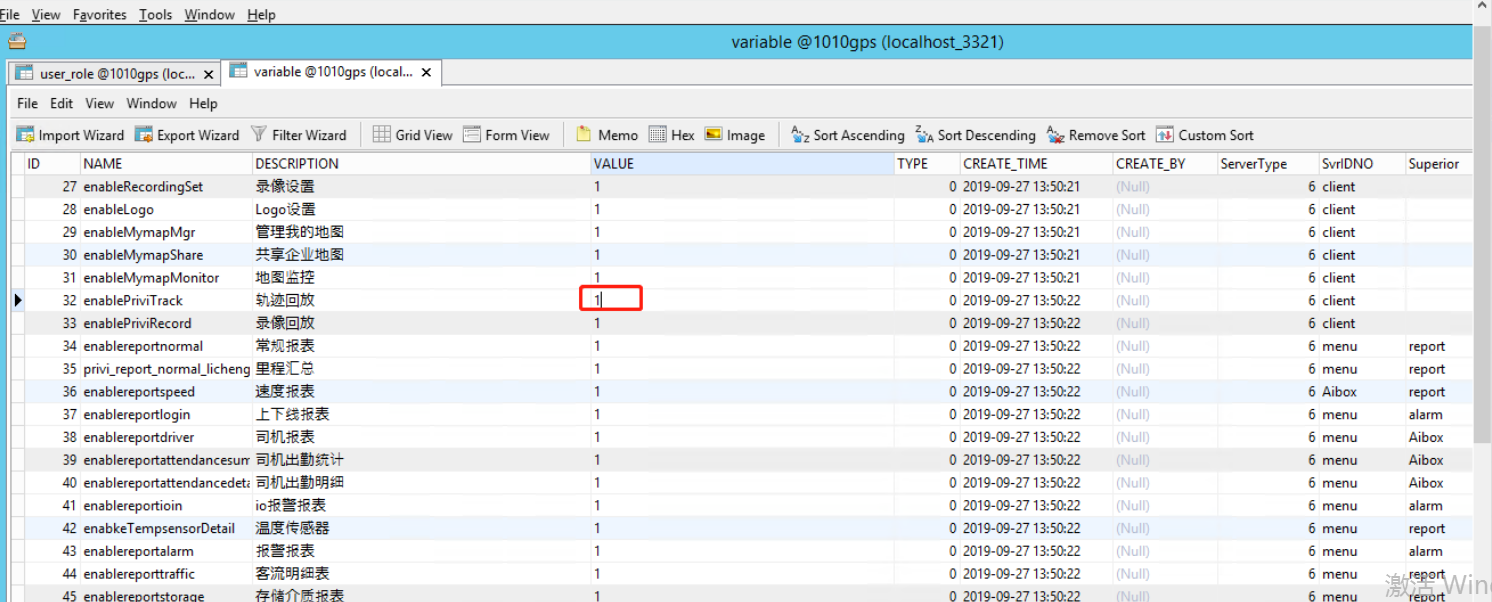
Task: Switch to Form View
Action: click(x=506, y=135)
